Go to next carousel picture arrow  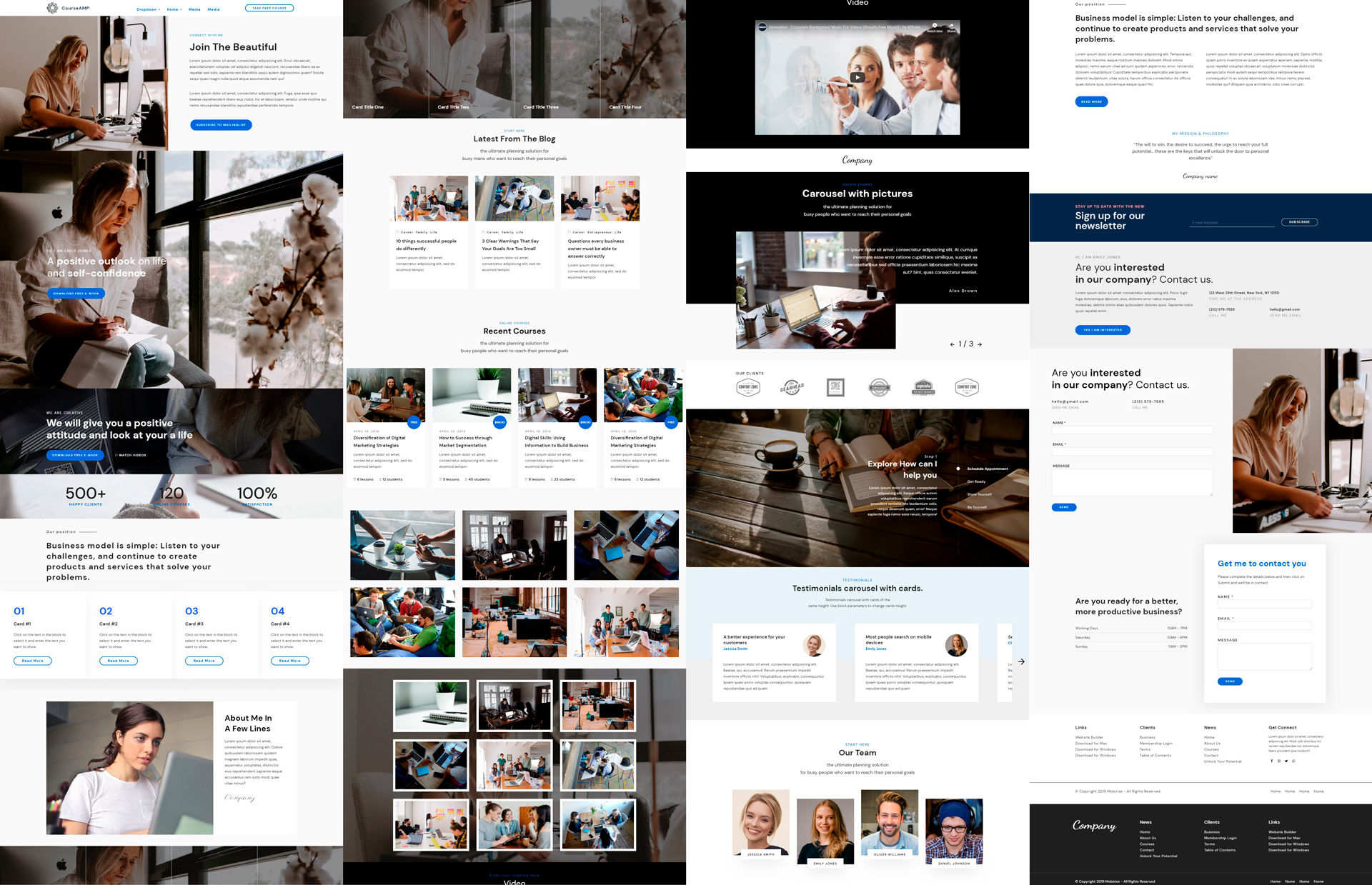click(x=980, y=344)
